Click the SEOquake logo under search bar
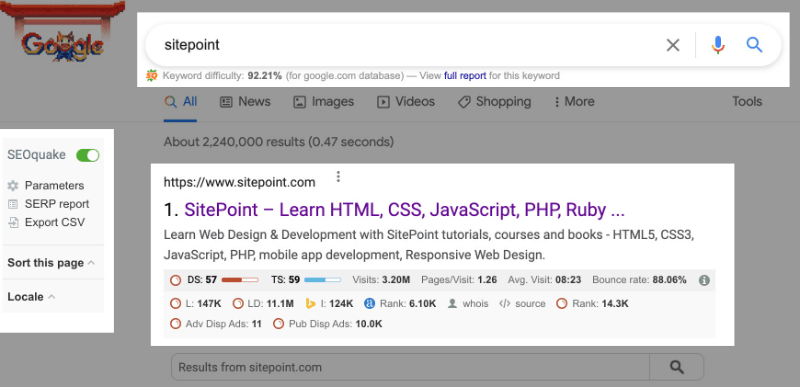 point(152,75)
